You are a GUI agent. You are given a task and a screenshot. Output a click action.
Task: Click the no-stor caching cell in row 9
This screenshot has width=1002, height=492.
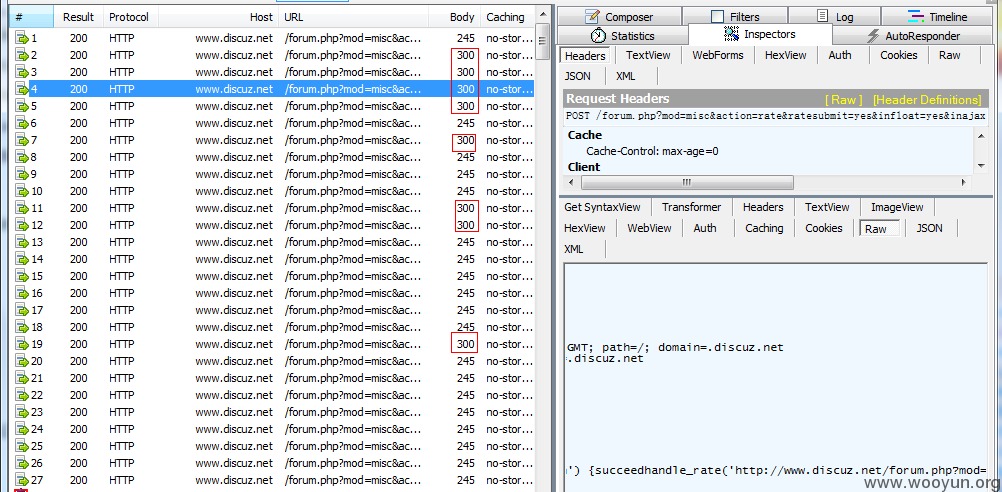(509, 174)
